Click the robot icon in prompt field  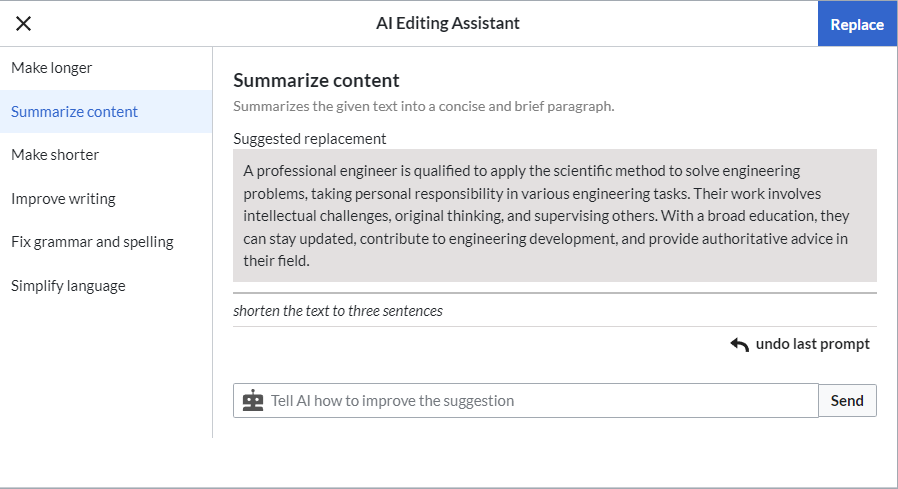[253, 400]
